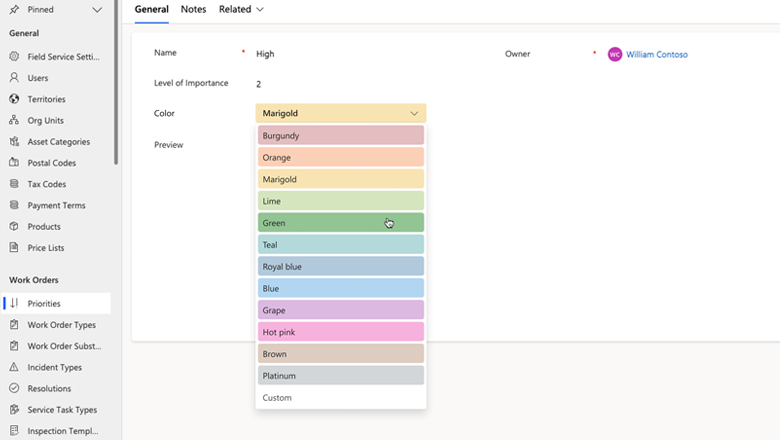Open the Notes tab
This screenshot has width=780, height=440.
(x=194, y=9)
